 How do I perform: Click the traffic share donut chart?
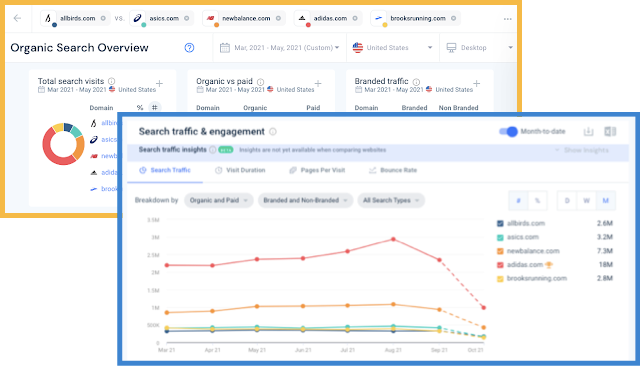63,144
